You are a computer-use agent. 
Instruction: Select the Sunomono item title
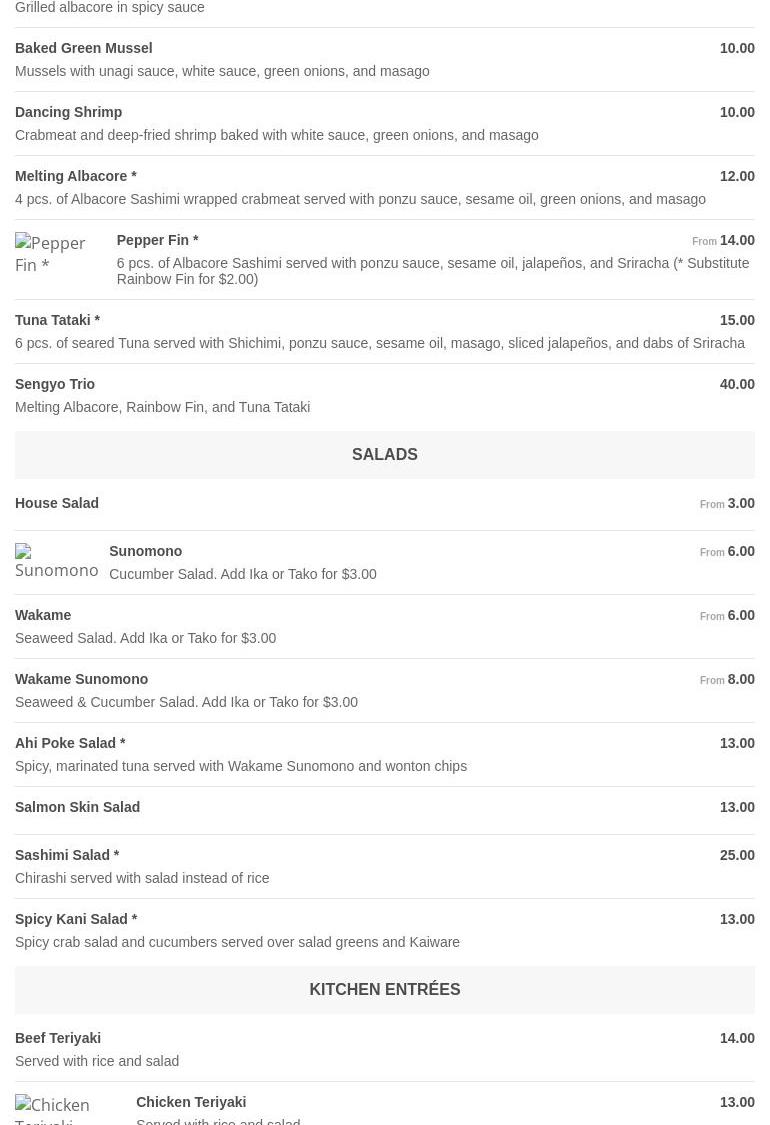[x=146, y=551]
